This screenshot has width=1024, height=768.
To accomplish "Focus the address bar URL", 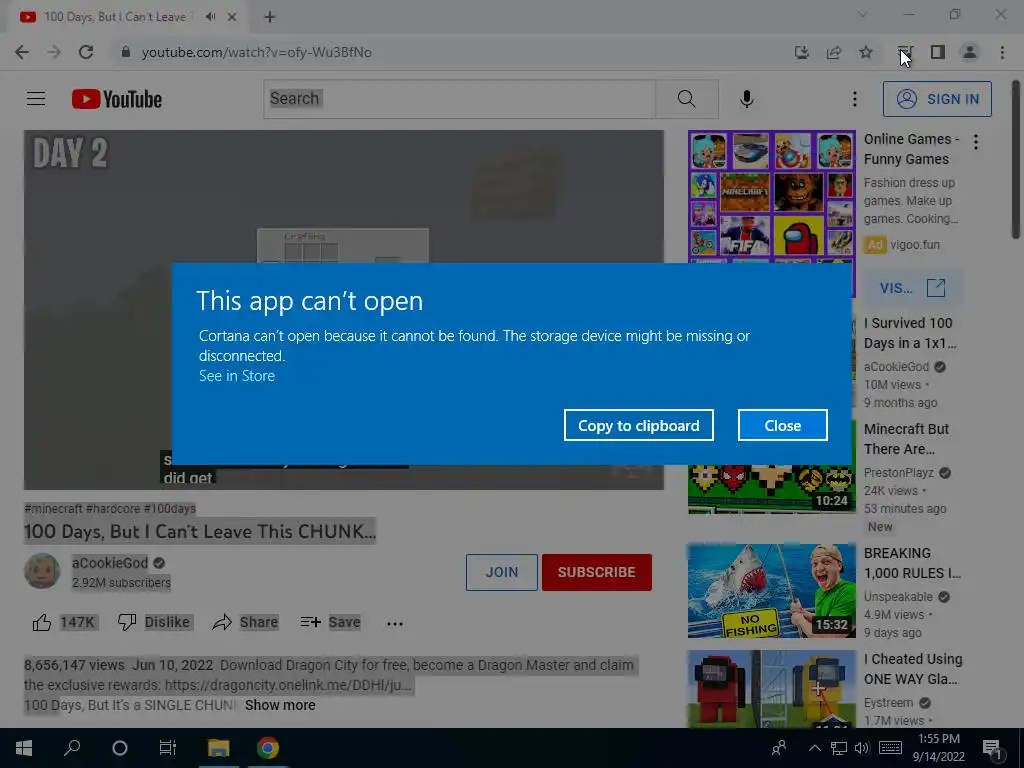I will [x=257, y=52].
